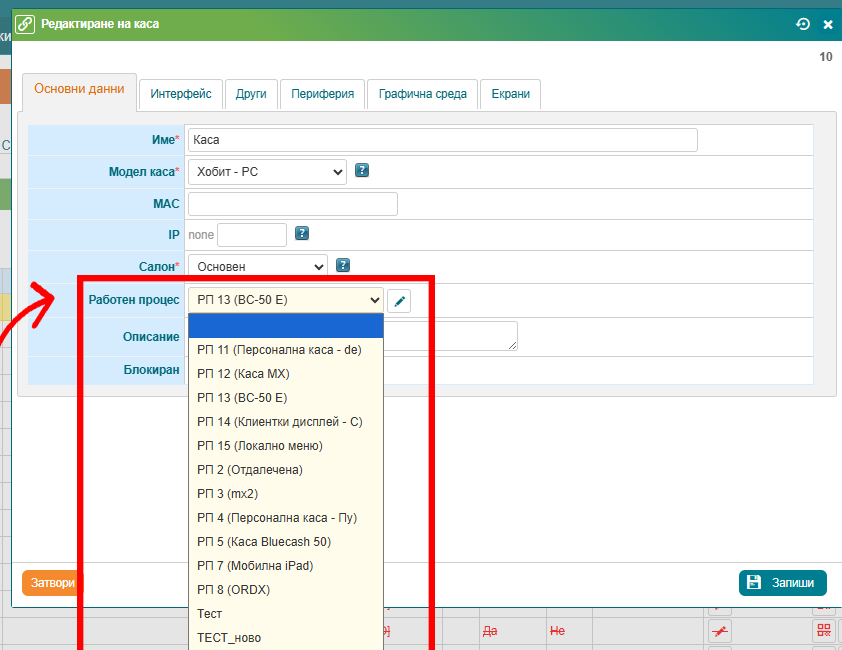Click the pencil edit icon beside Работен процес
Screen dimensions: 842x650
[399, 300]
